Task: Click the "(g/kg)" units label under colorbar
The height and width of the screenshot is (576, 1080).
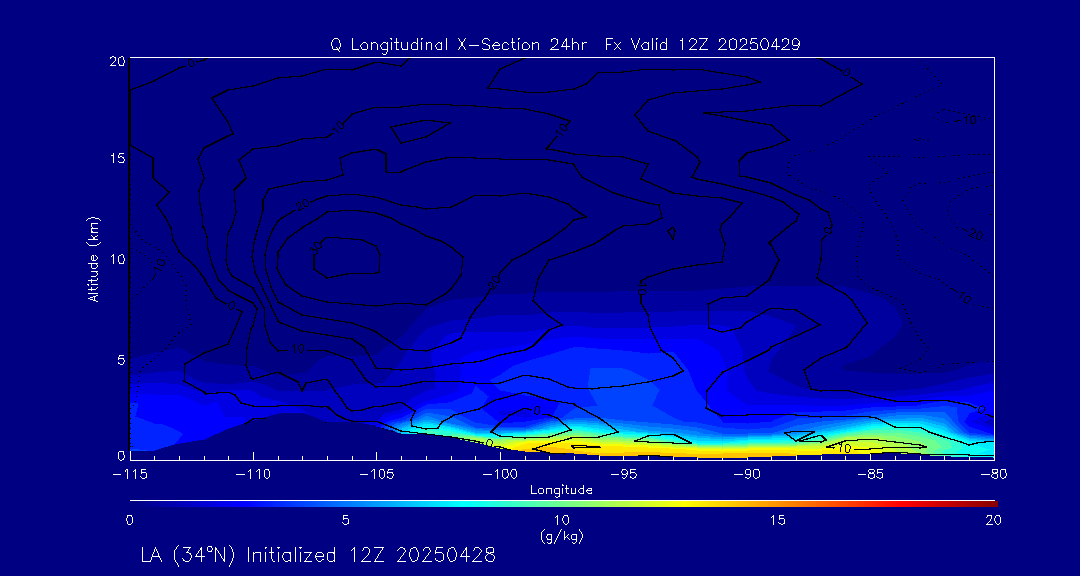Action: click(x=561, y=536)
